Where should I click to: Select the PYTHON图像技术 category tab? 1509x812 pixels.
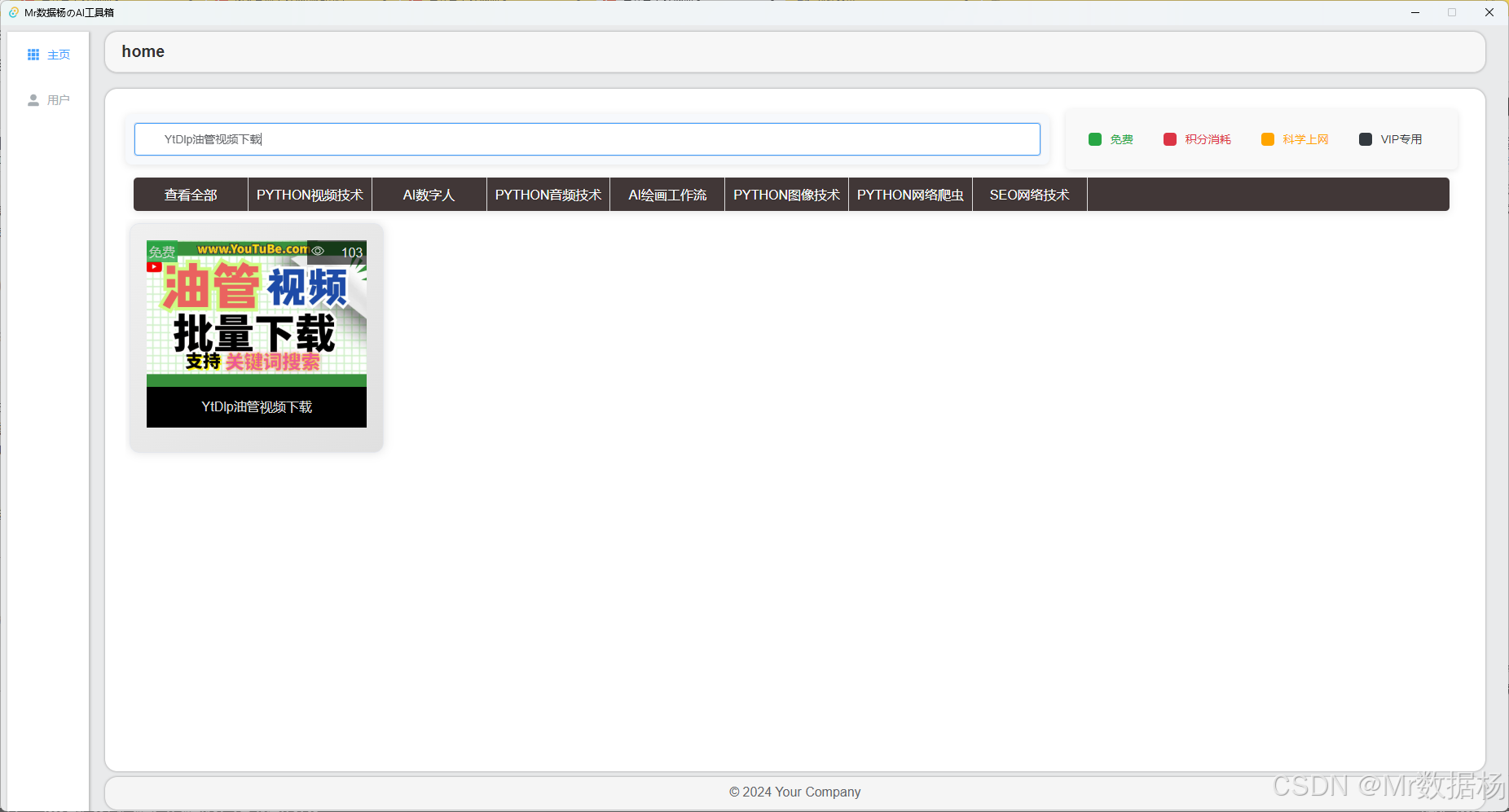click(787, 195)
